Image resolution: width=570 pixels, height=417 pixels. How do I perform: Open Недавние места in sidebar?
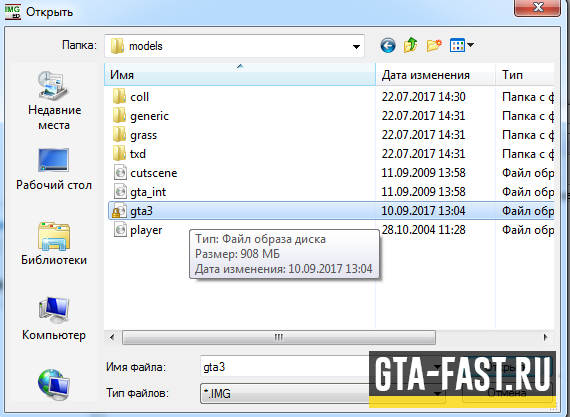(54, 101)
